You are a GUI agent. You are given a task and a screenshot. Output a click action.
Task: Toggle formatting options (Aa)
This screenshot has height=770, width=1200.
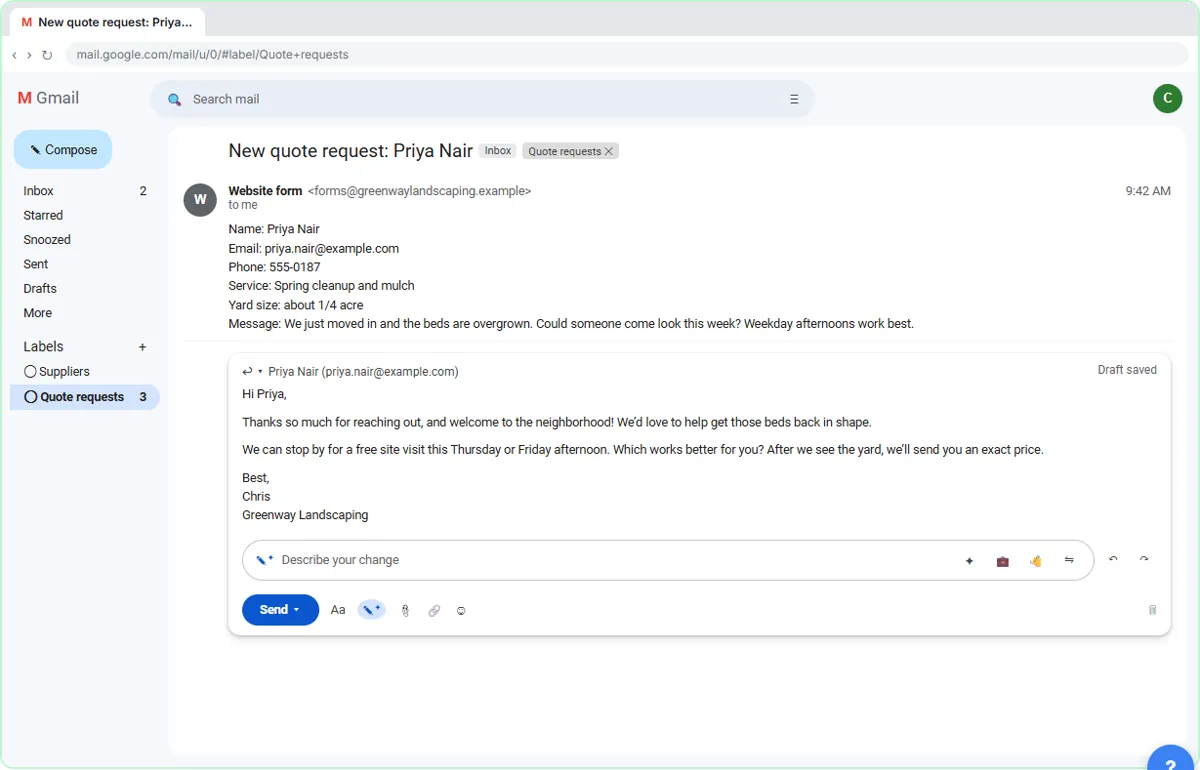click(338, 610)
